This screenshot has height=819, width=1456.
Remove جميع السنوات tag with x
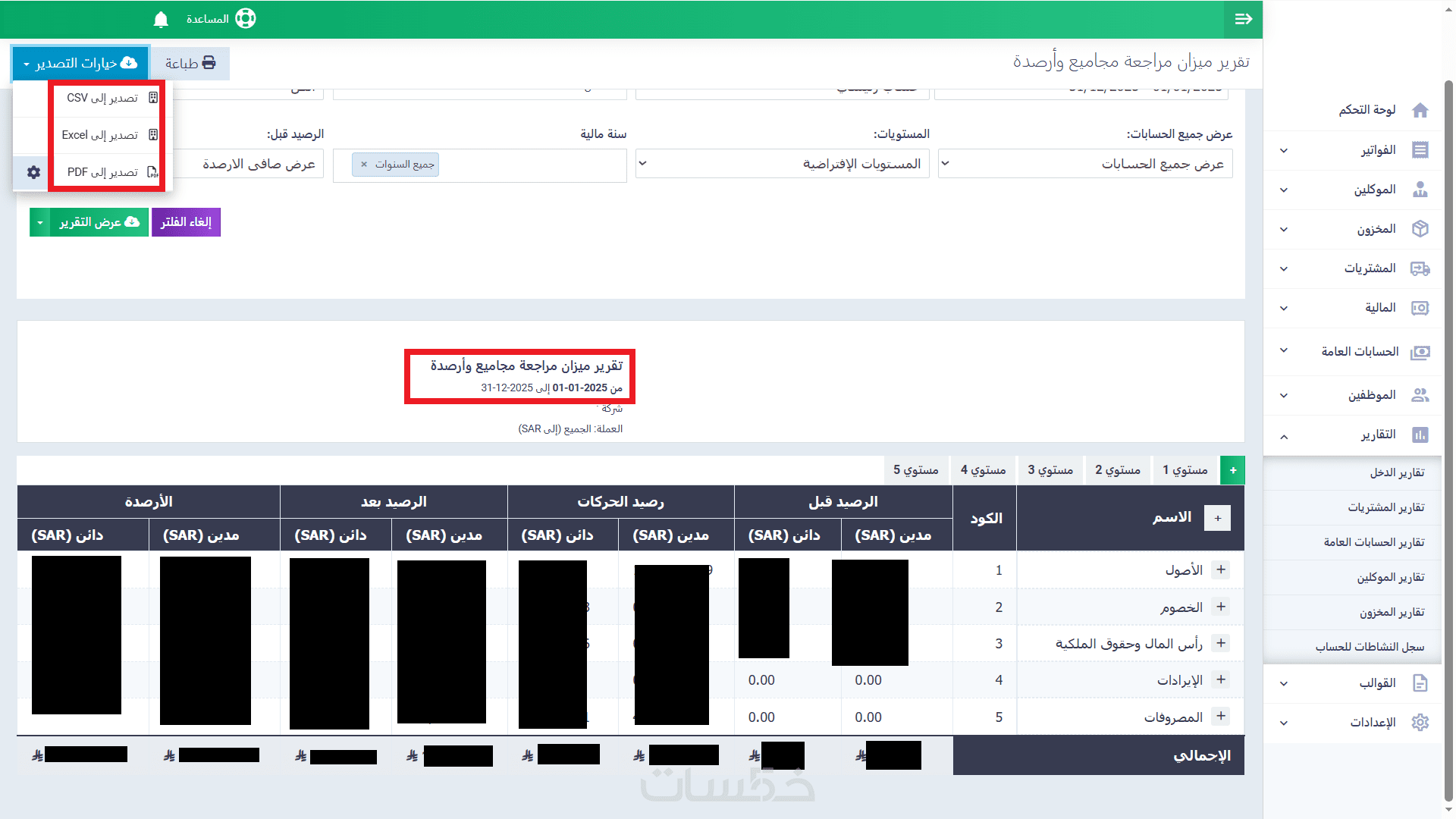pos(364,165)
